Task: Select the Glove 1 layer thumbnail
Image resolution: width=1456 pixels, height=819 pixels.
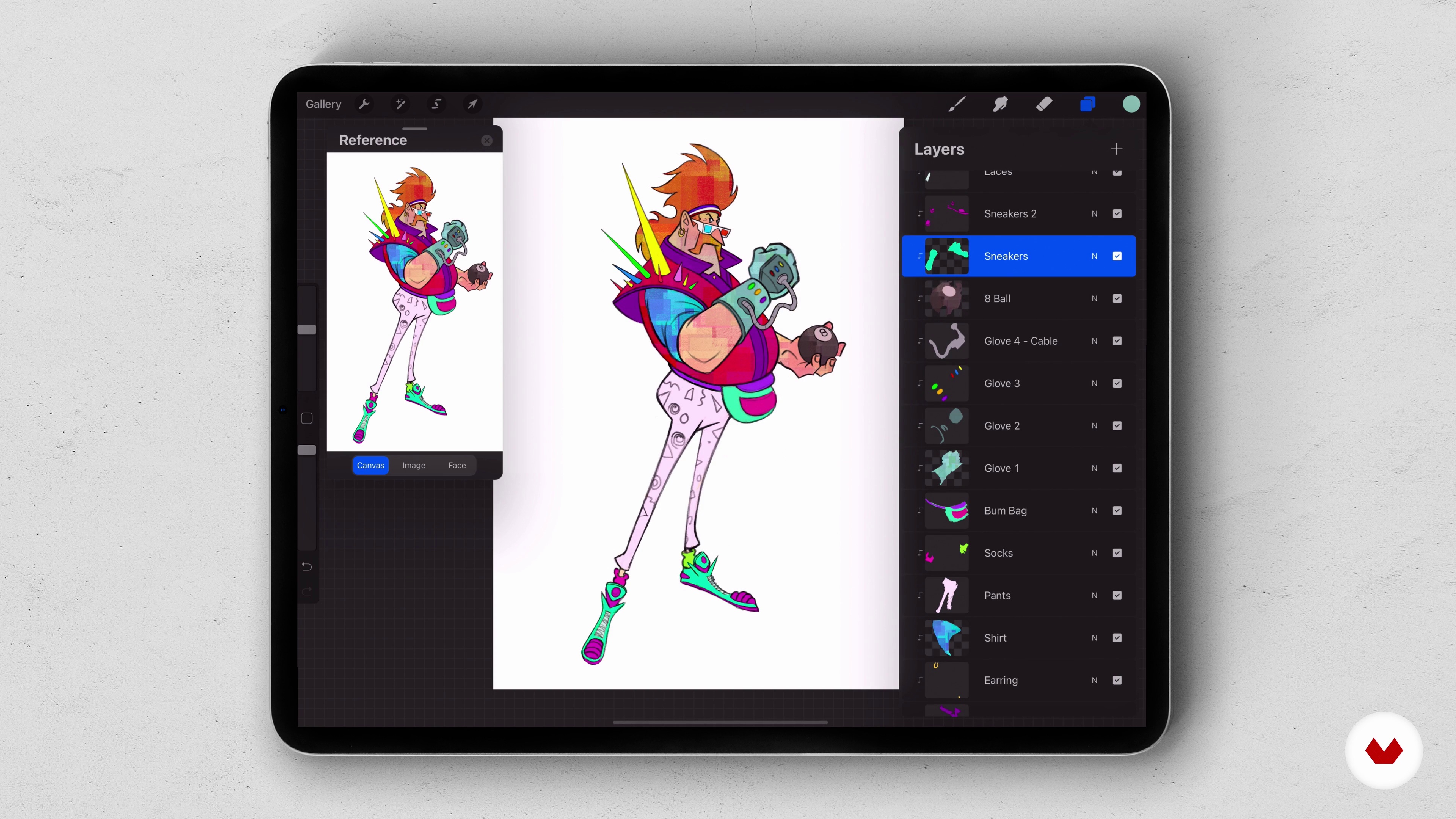Action: coord(947,468)
